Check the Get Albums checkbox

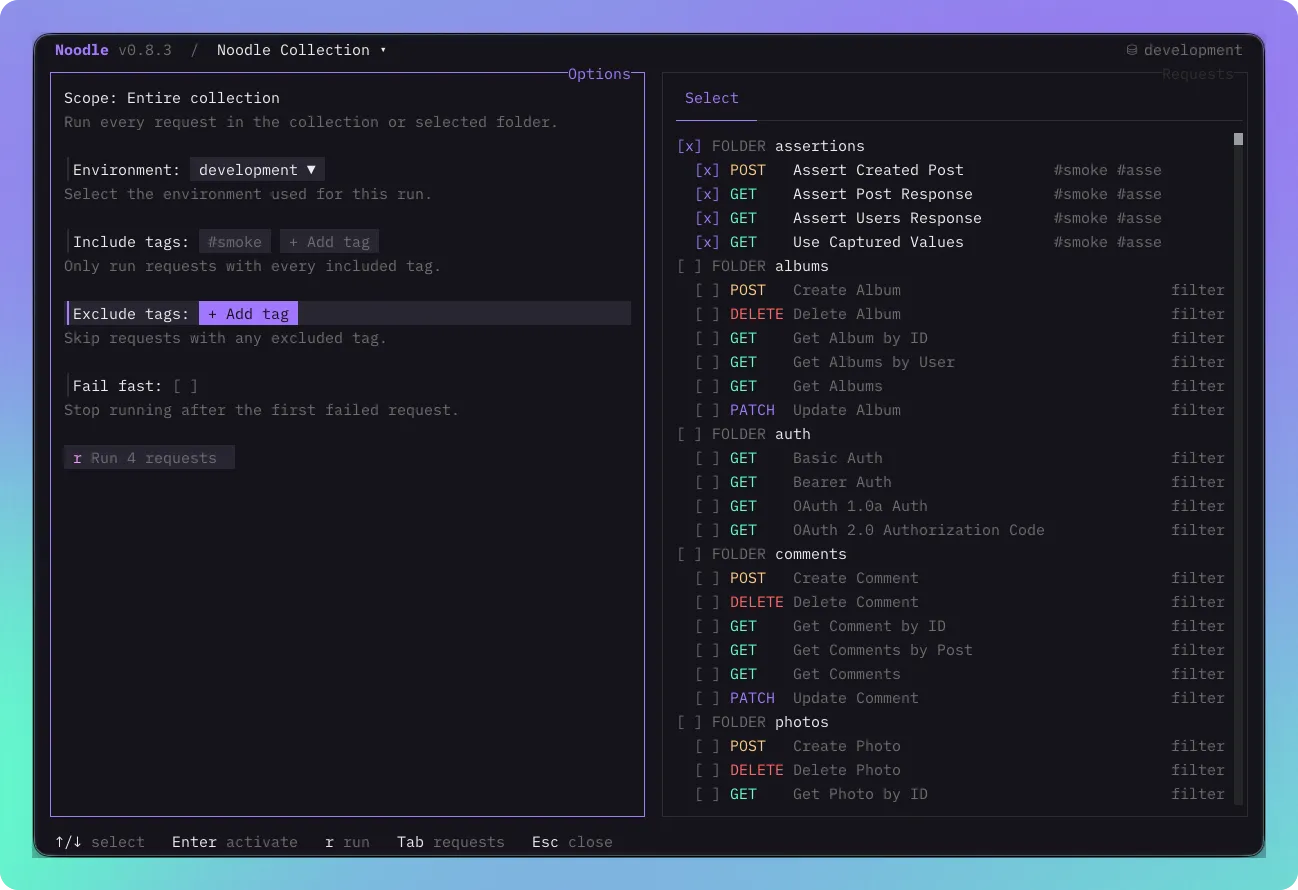coord(708,386)
